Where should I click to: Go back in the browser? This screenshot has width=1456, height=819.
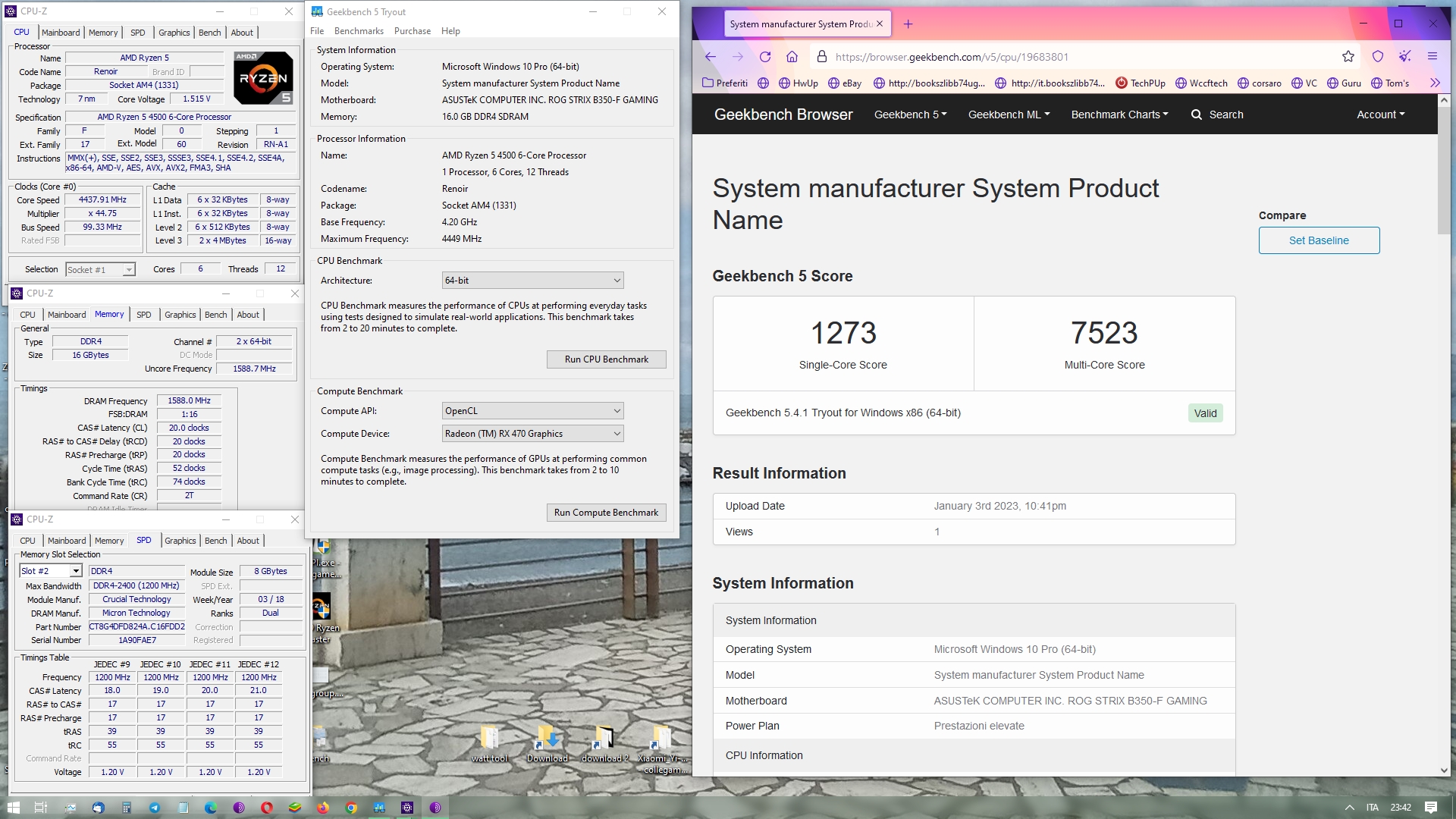711,57
